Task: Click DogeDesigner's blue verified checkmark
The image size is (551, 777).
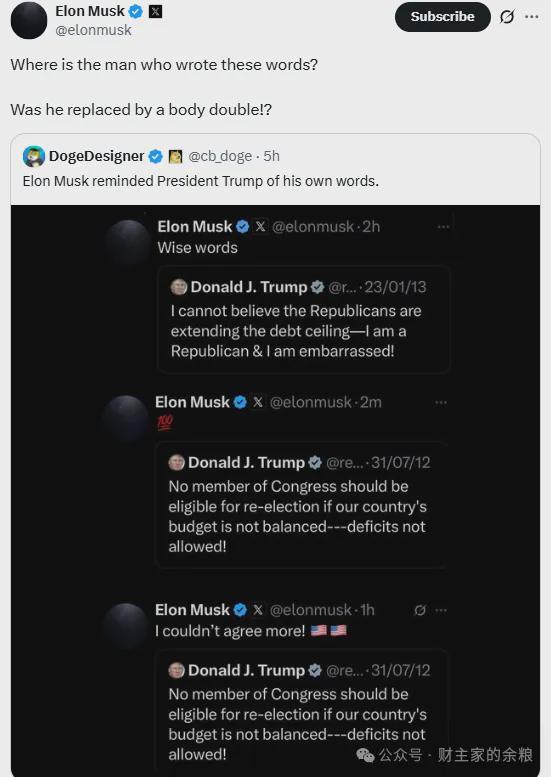Action: click(156, 157)
